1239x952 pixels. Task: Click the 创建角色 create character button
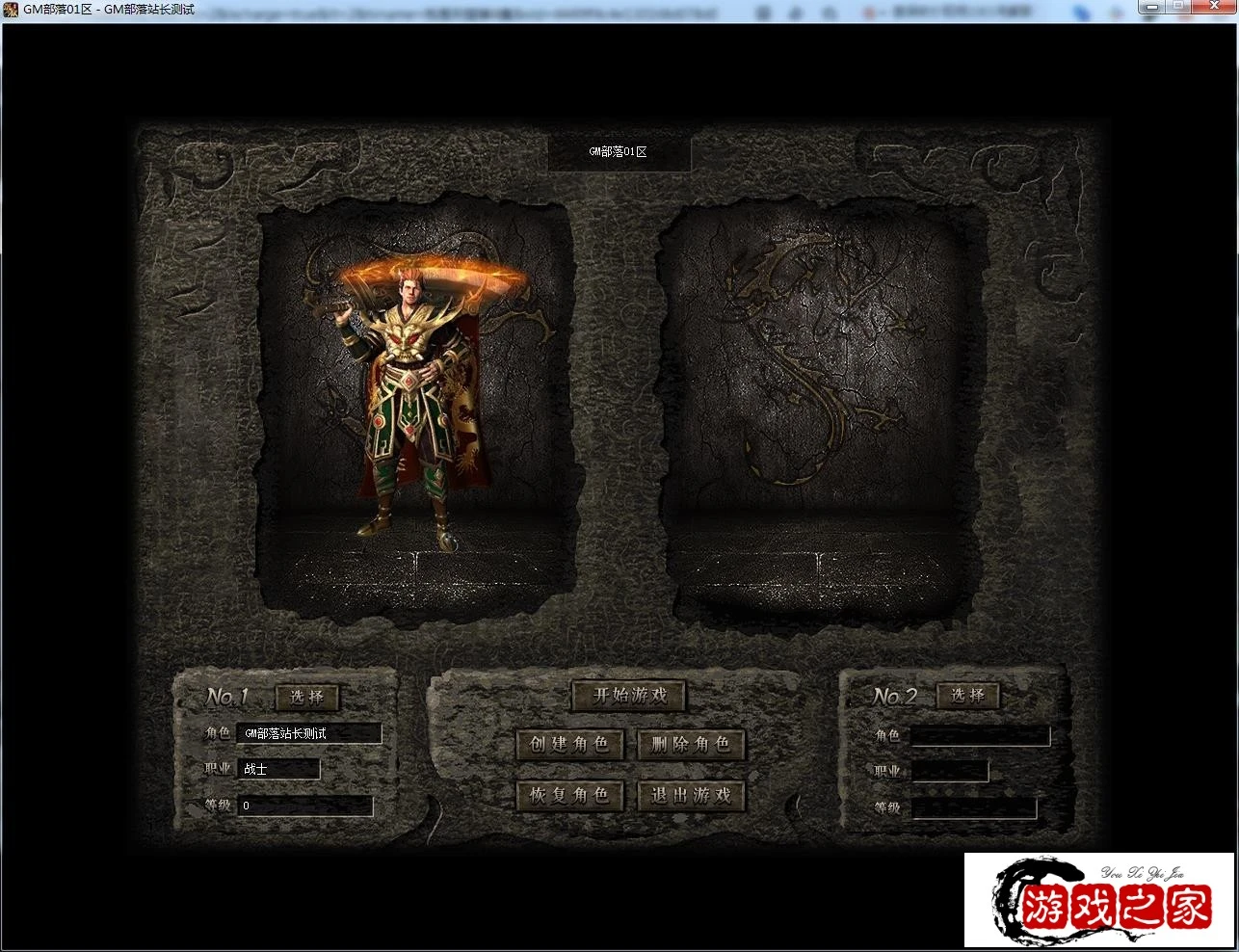[569, 744]
